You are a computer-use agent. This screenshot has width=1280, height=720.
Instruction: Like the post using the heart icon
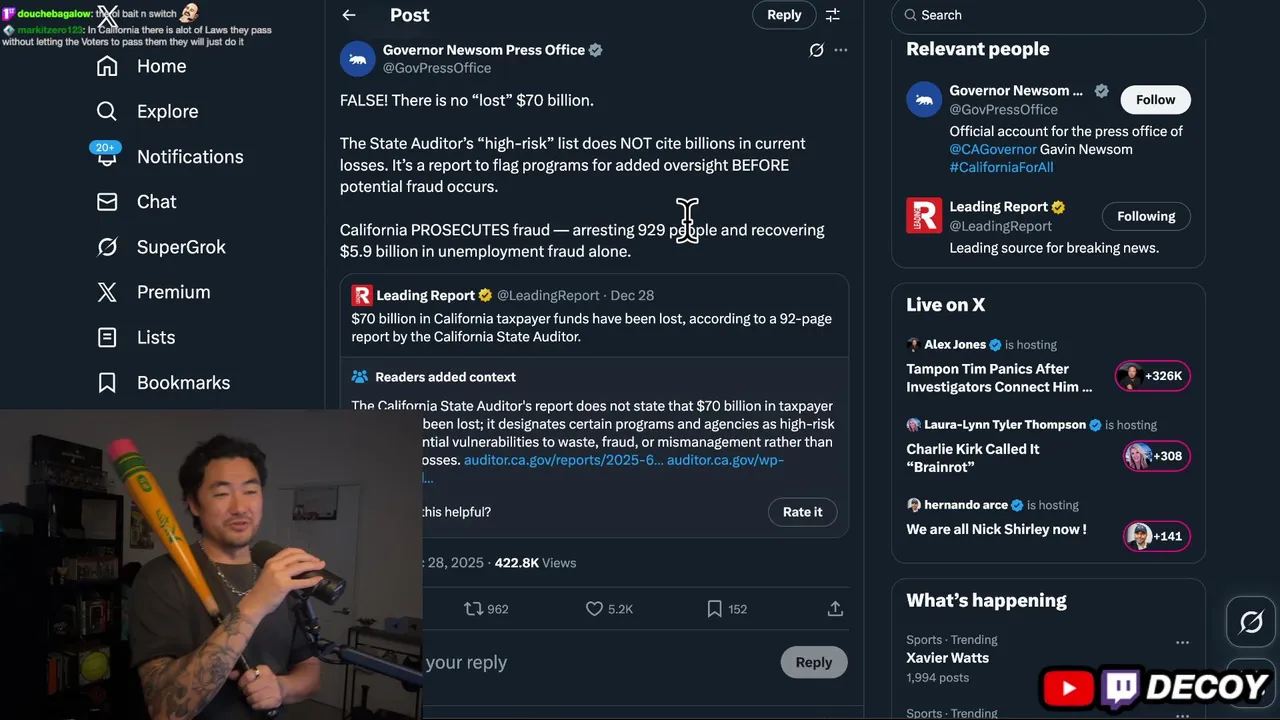pyautogui.click(x=594, y=608)
